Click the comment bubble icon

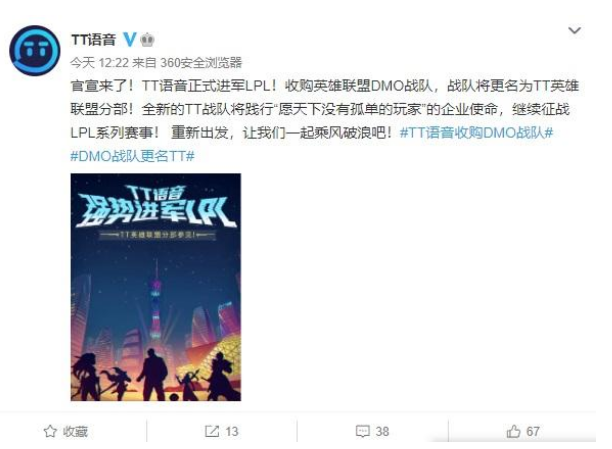363,431
